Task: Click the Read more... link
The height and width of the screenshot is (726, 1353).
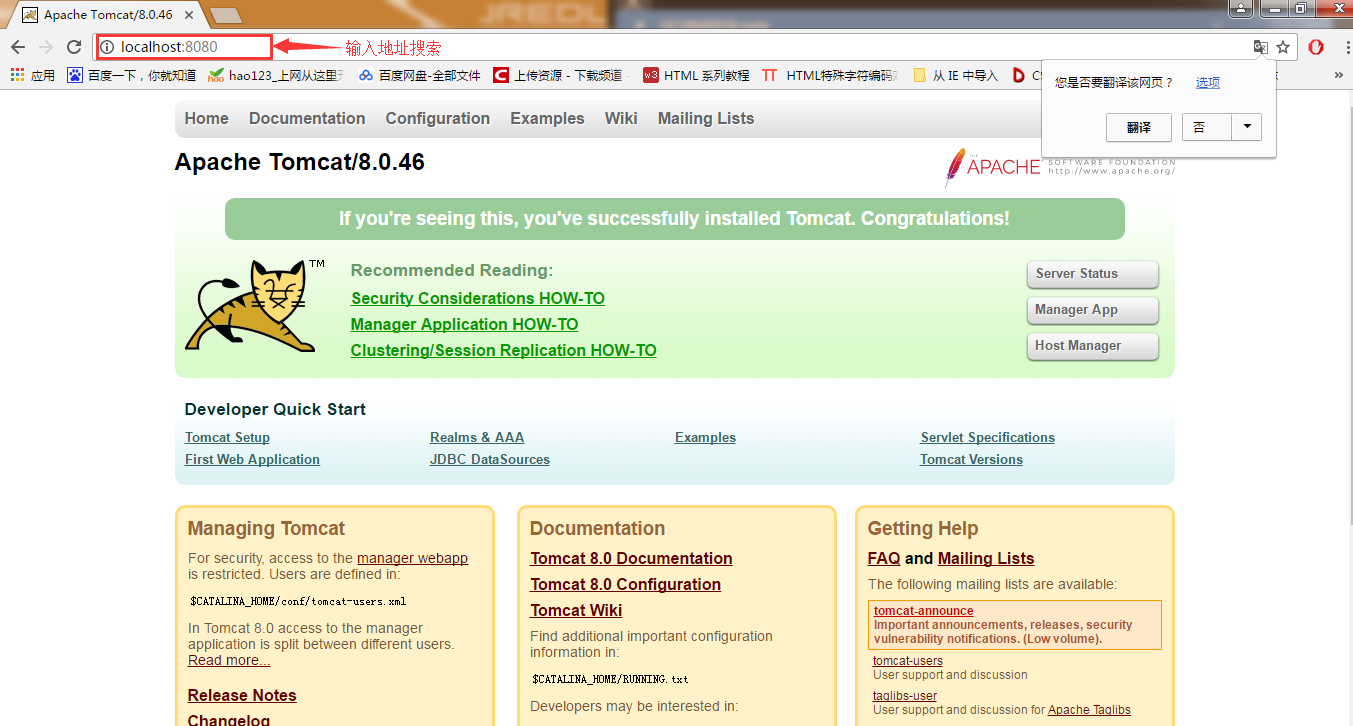Action: coord(229,660)
